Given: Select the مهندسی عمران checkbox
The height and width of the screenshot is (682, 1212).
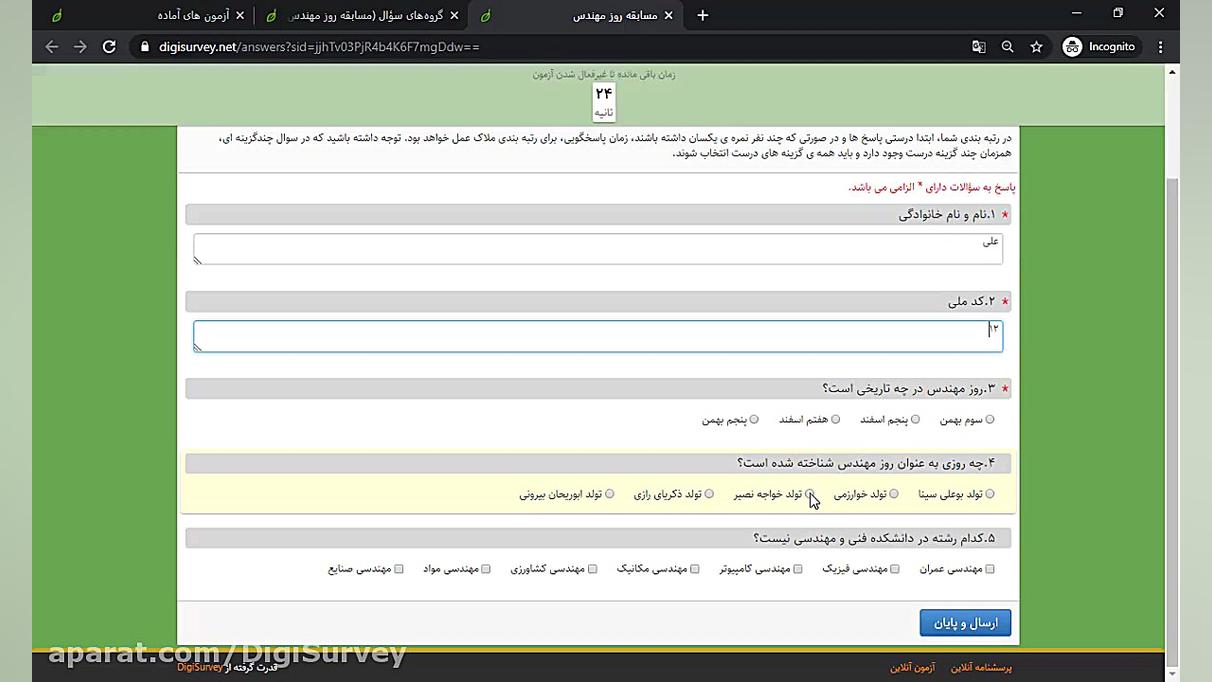Looking at the screenshot, I should tap(989, 568).
